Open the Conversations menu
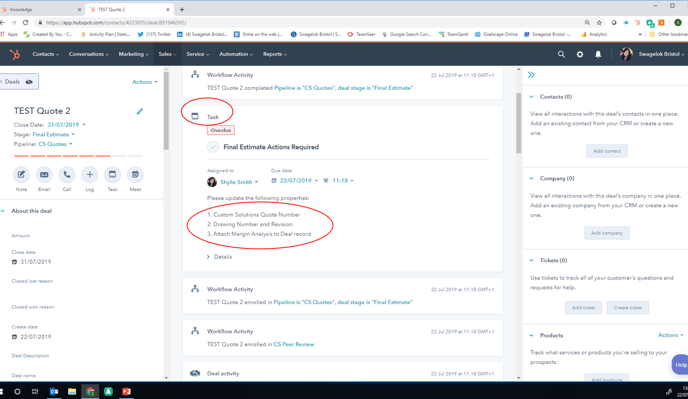The width and height of the screenshot is (688, 399). coord(89,54)
